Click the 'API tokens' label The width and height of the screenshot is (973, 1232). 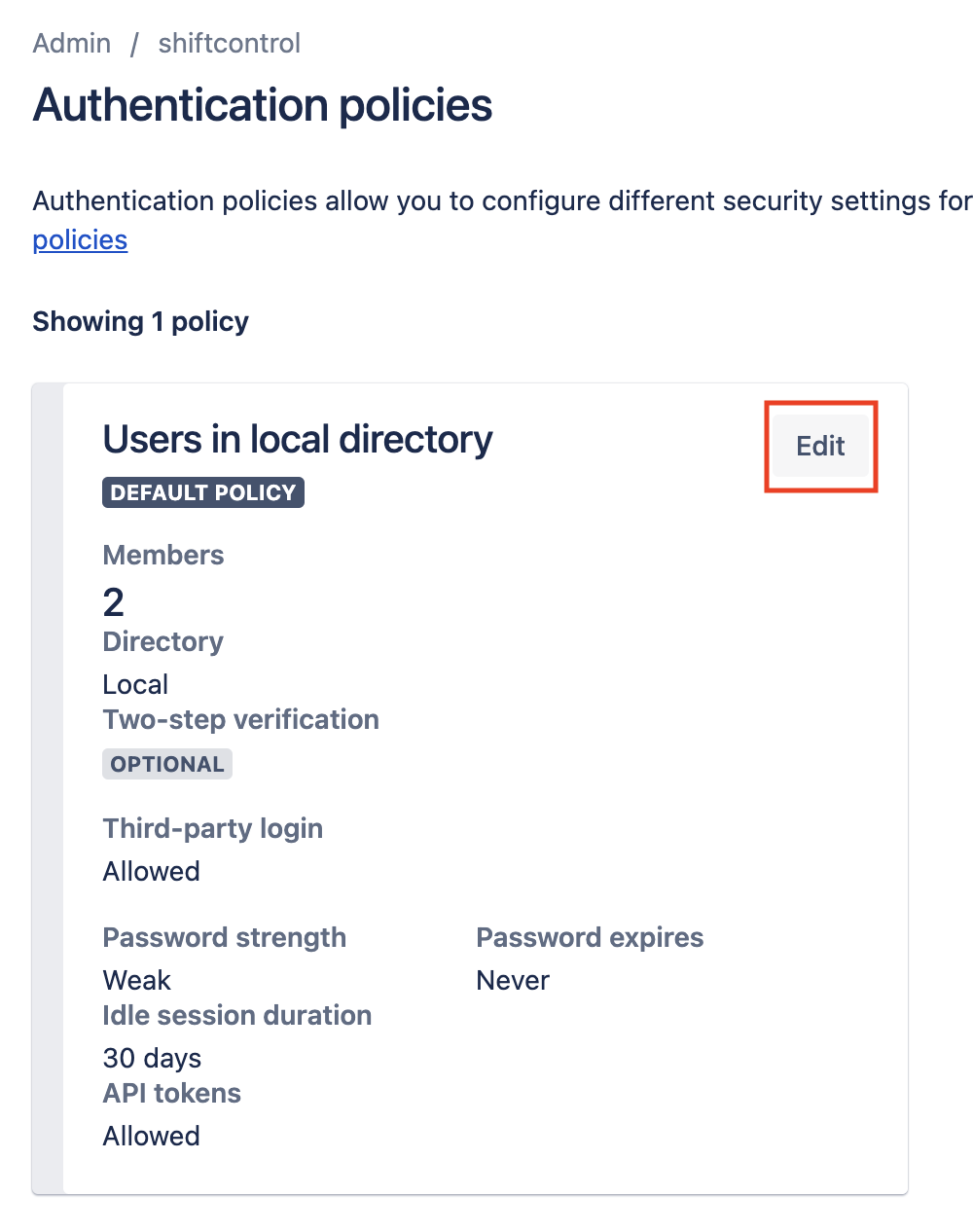(171, 1094)
